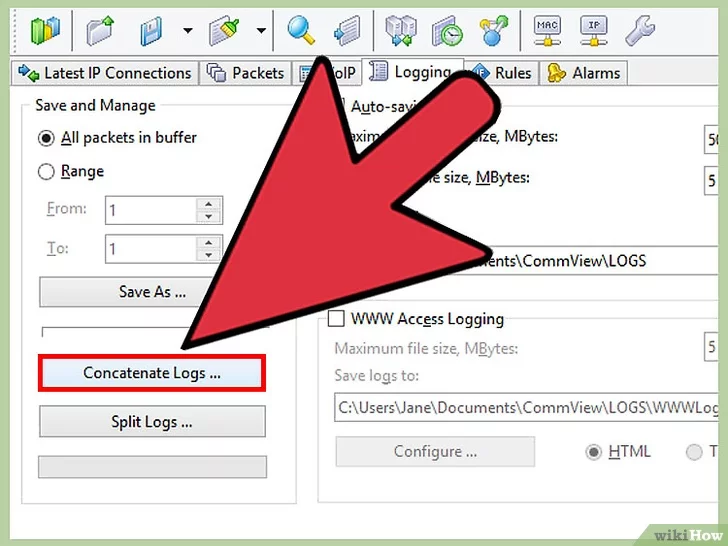Screen dimensions: 728x546
Task: Click the Configure button
Action: coord(435,451)
